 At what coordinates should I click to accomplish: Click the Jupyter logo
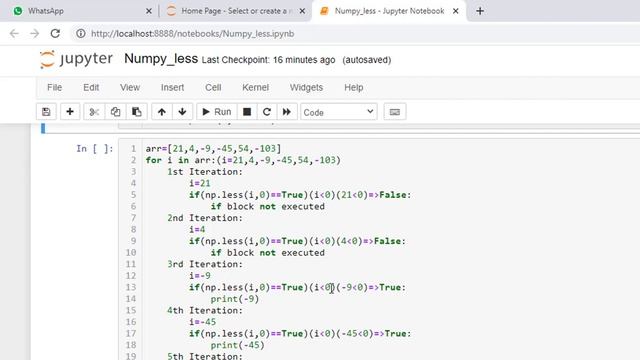[x=76, y=59]
